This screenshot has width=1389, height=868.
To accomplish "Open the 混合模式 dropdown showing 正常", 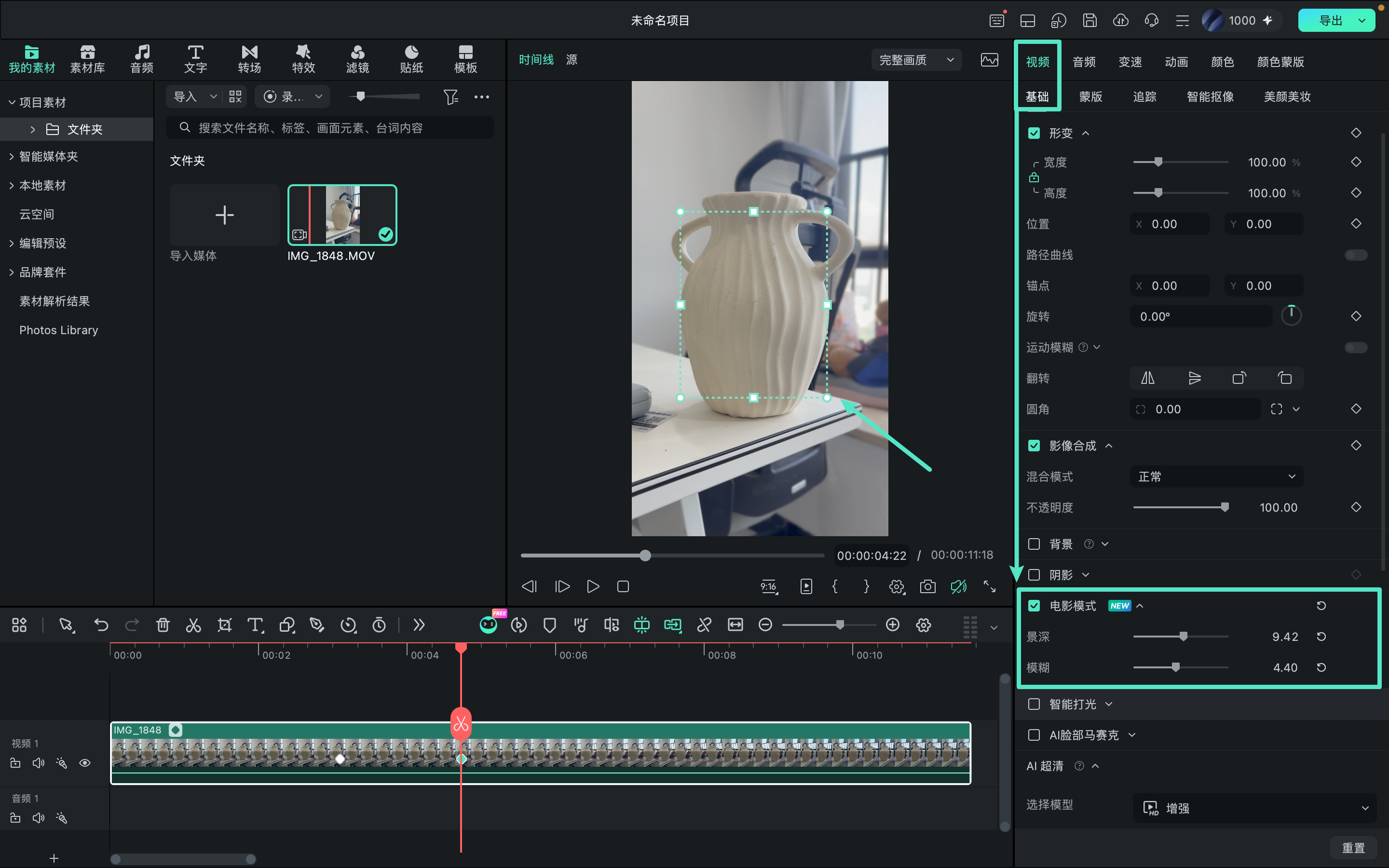I will click(1216, 476).
